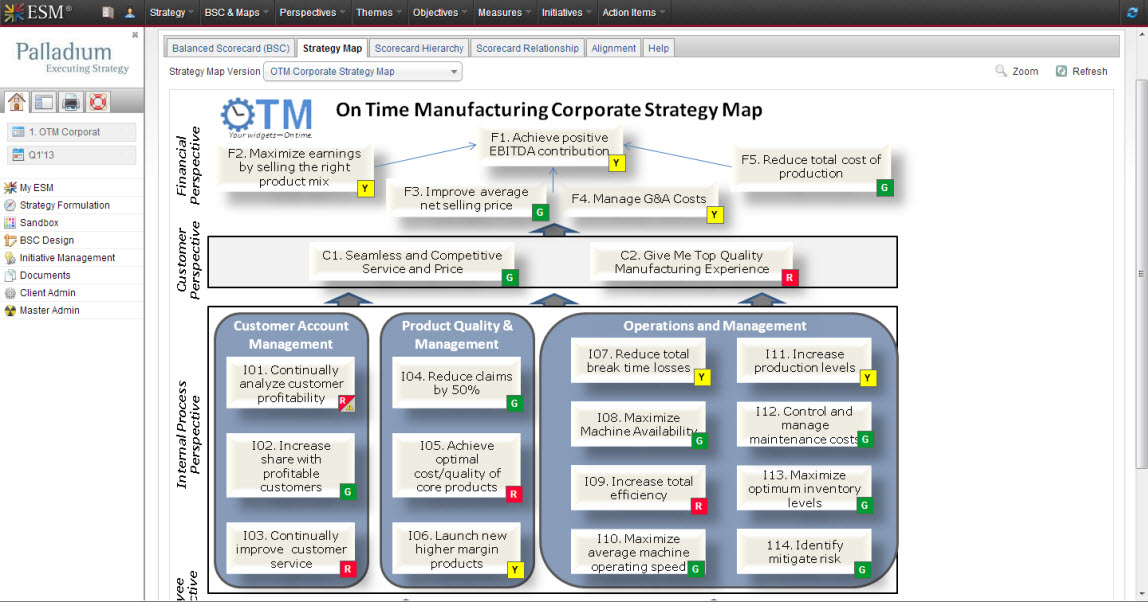Click the Home icon in sidebar toolbar
Screen dimensions: 1148x602
16,102
